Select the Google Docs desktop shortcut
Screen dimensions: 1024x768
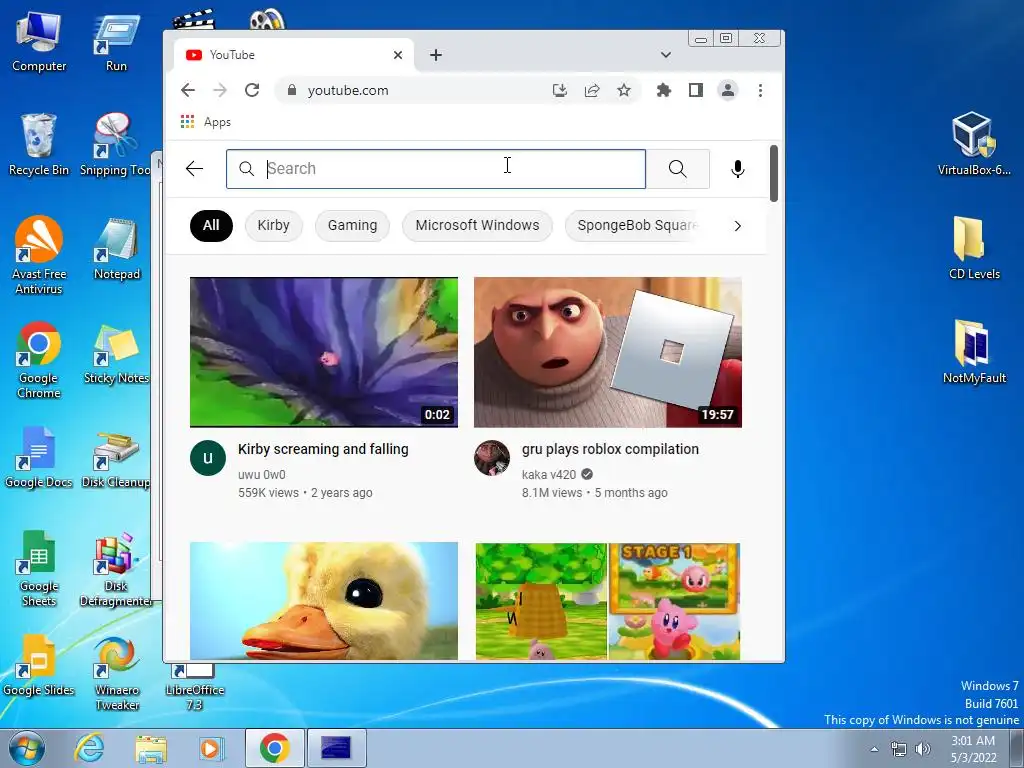click(x=39, y=457)
